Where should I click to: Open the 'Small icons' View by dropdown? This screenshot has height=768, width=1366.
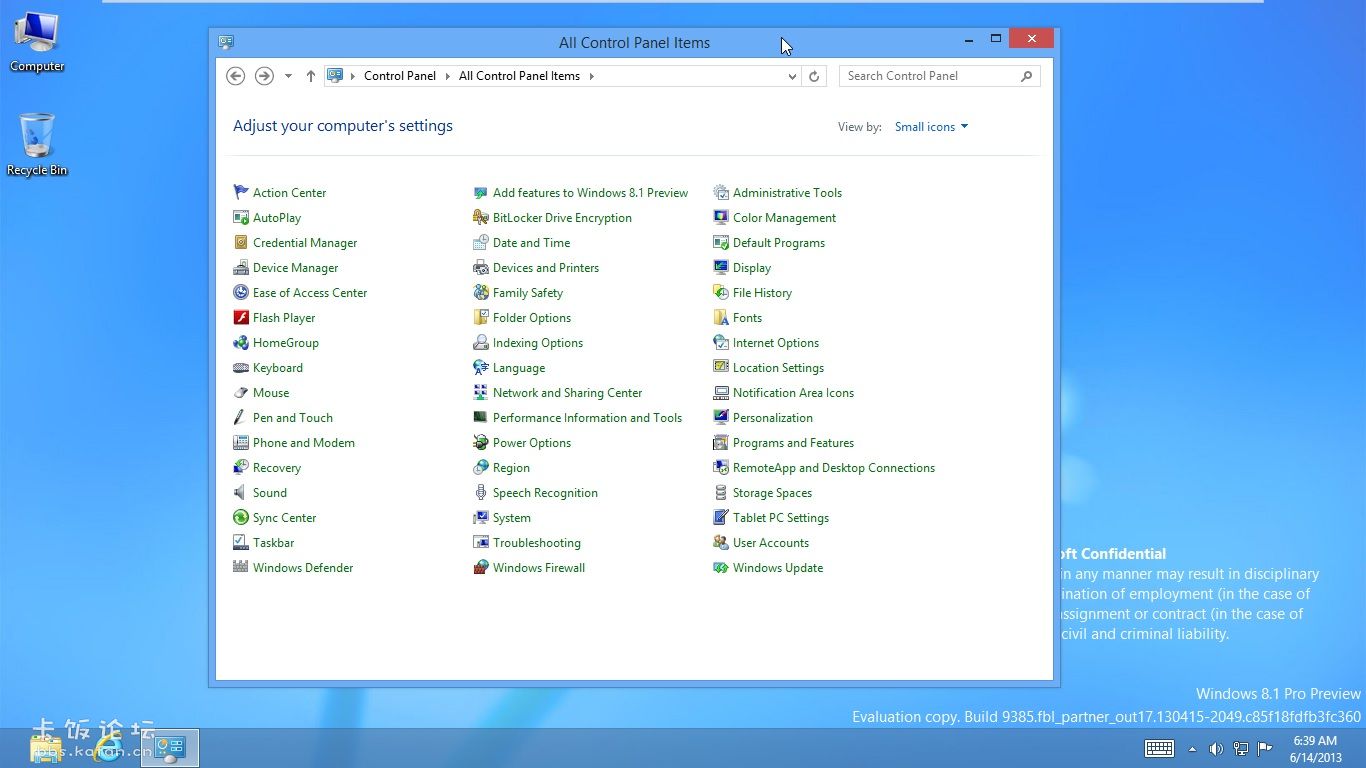(x=931, y=127)
